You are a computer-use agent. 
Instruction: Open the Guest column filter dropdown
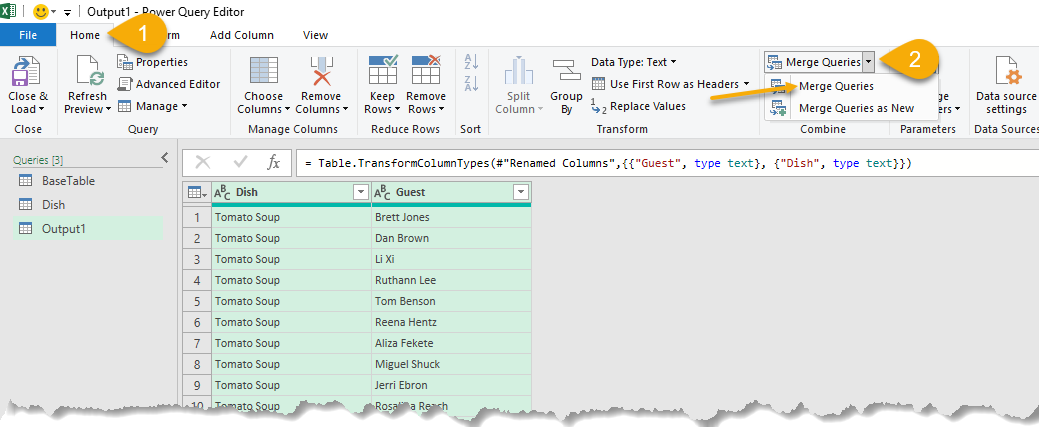point(520,193)
